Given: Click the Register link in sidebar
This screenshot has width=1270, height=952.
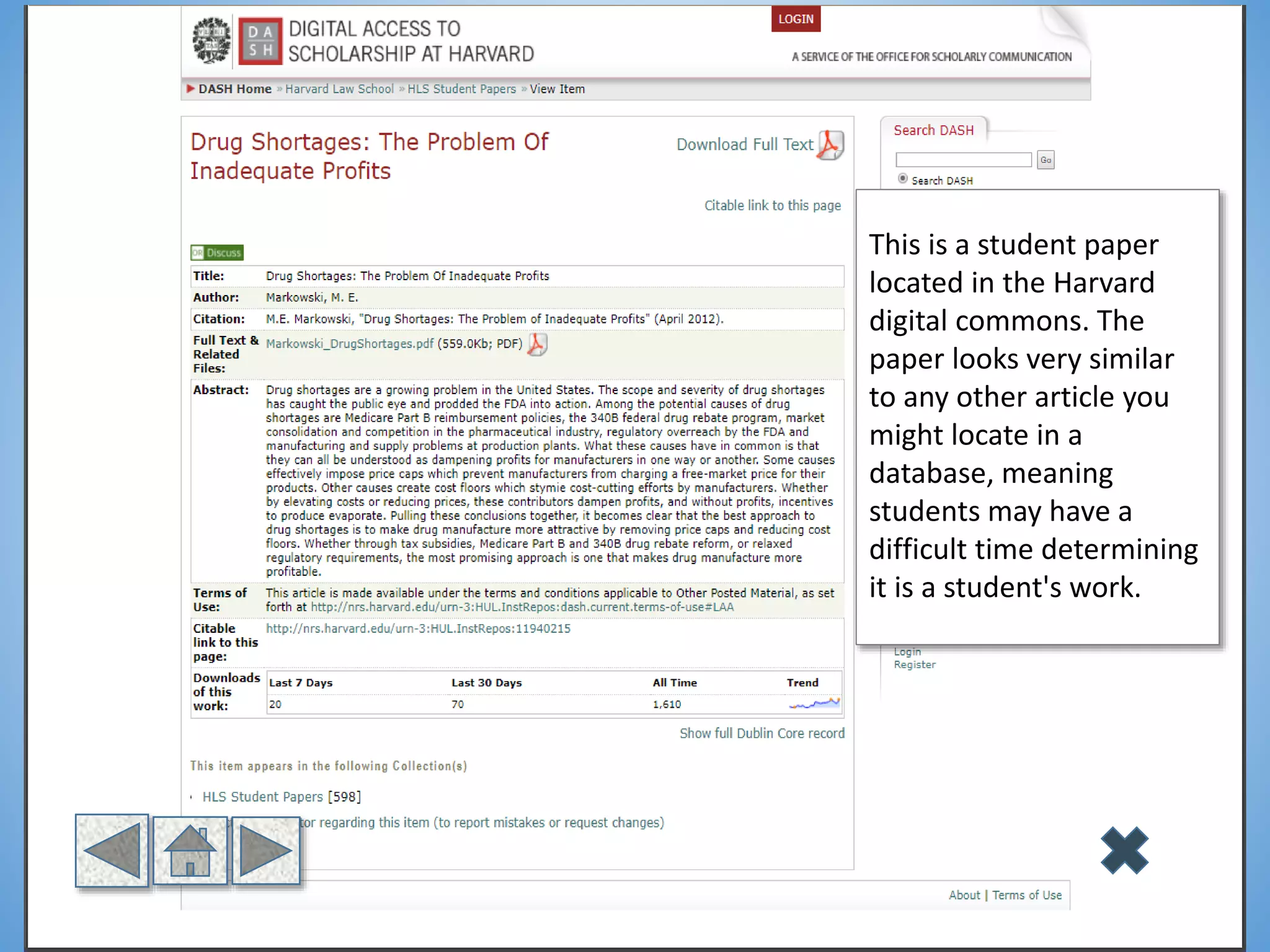Looking at the screenshot, I should coord(915,665).
